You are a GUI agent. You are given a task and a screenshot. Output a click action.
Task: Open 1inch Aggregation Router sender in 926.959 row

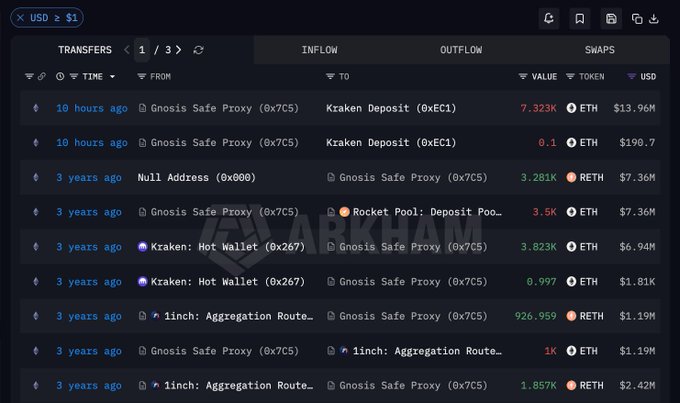pyautogui.click(x=239, y=316)
